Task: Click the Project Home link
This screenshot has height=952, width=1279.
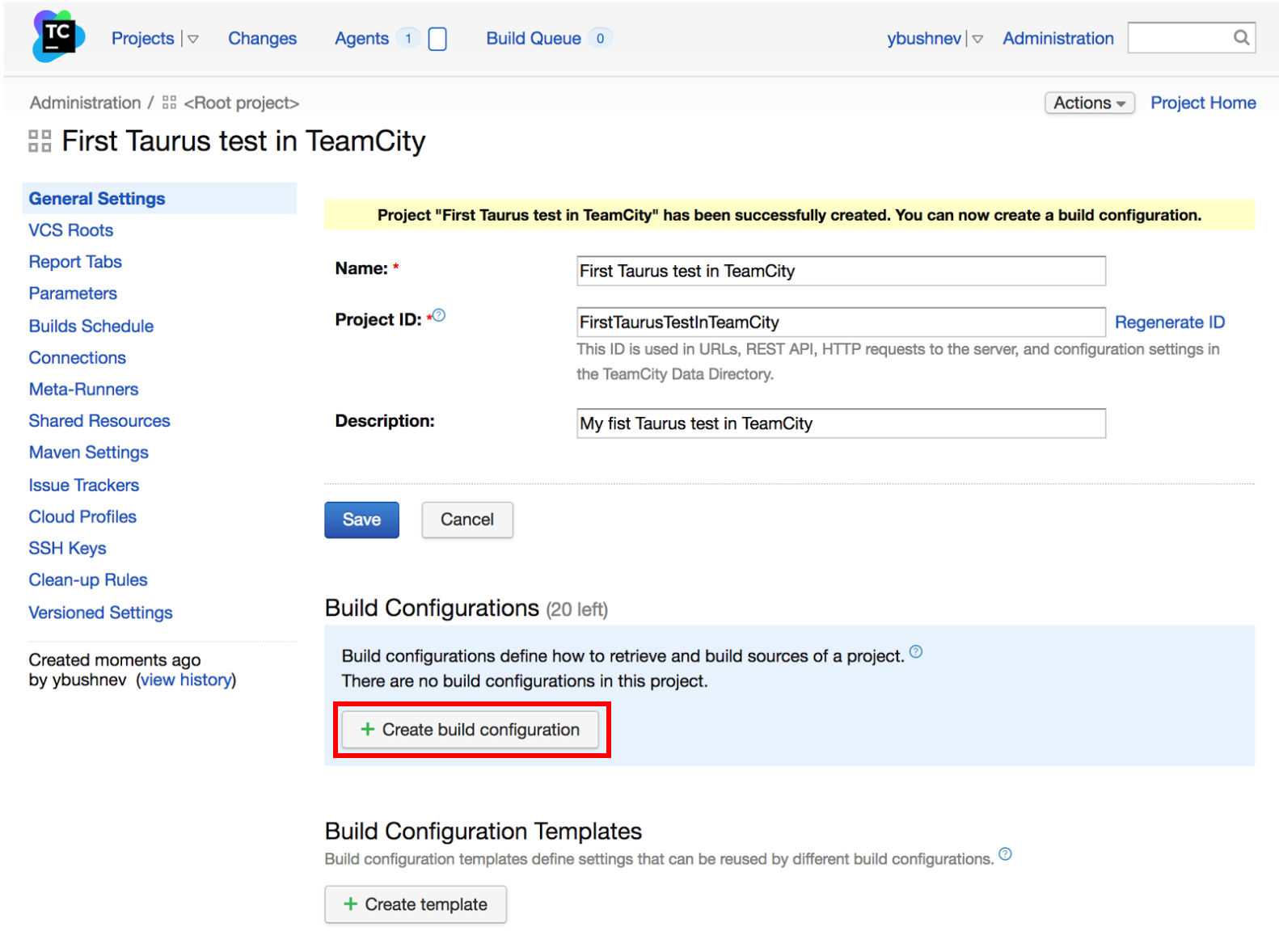Action: [1203, 103]
